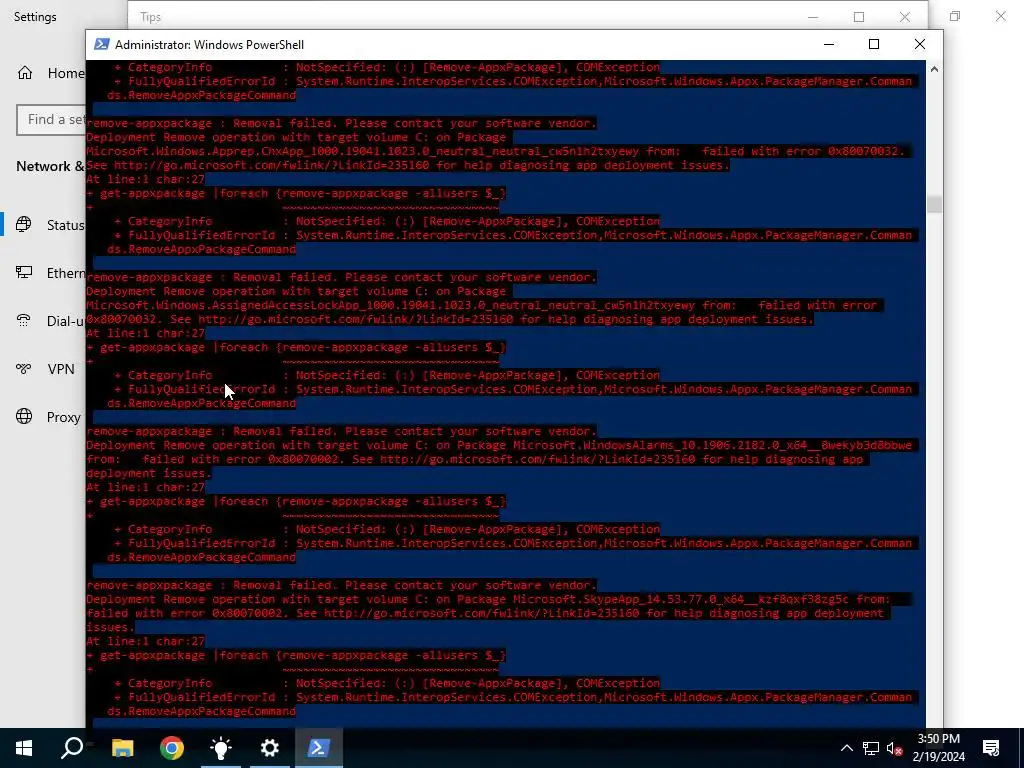Open the Windows Start menu
1024x768 pixels.
pyautogui.click(x=24, y=748)
